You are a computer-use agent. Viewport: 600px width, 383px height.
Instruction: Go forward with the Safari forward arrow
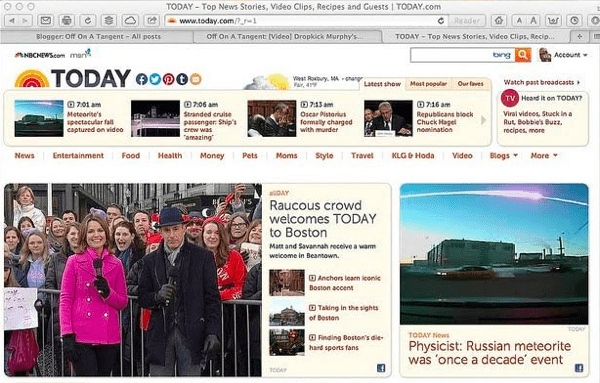[x=25, y=21]
